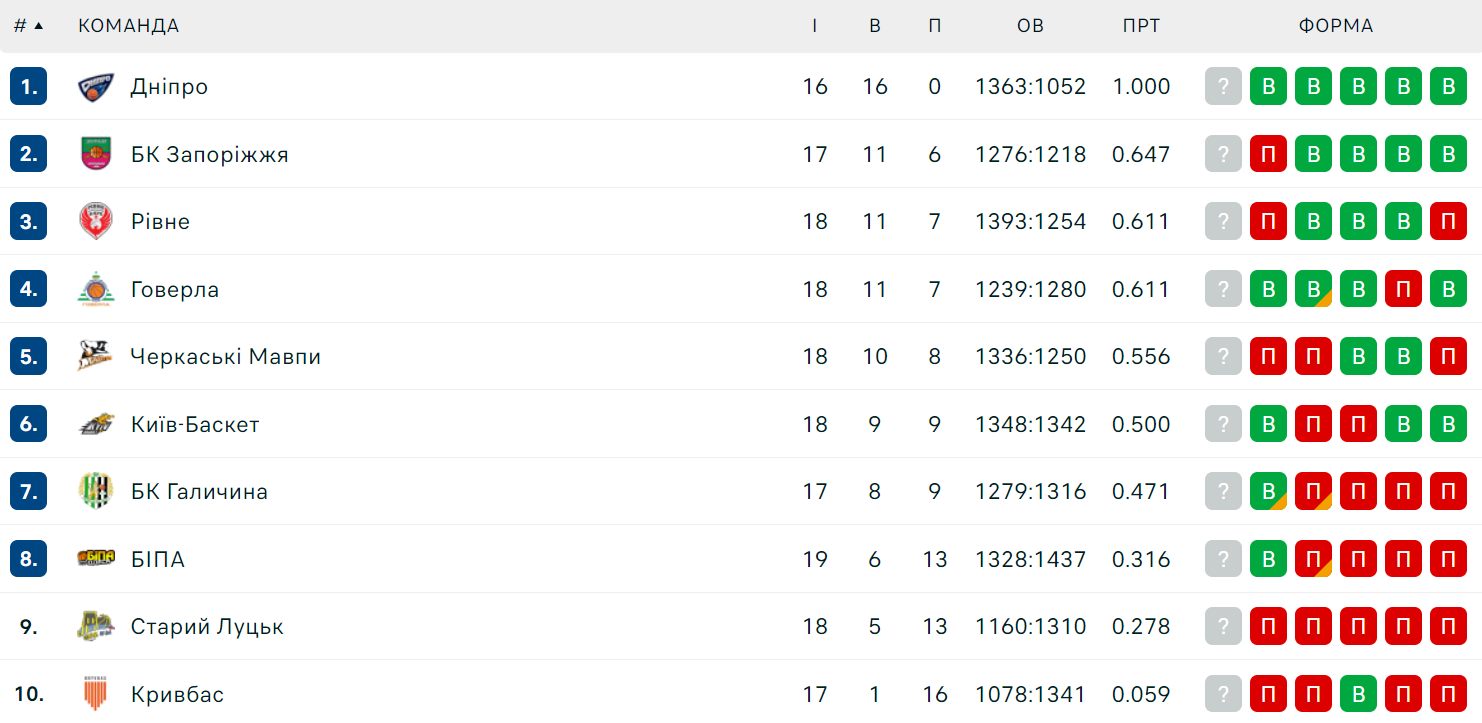The image size is (1482, 723).
Task: Click the Говерла team logo
Action: (x=96, y=289)
